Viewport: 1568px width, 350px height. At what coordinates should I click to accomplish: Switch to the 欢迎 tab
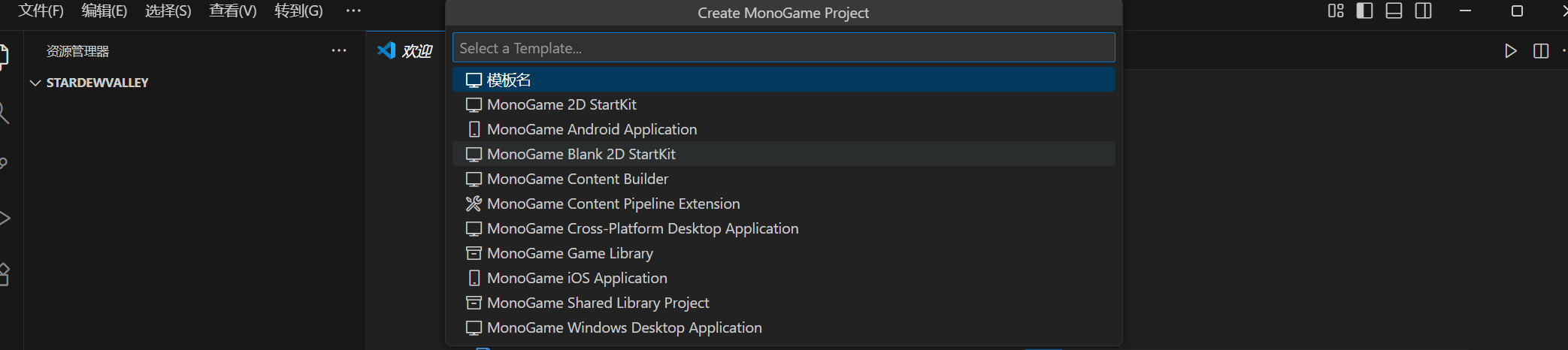click(x=406, y=50)
